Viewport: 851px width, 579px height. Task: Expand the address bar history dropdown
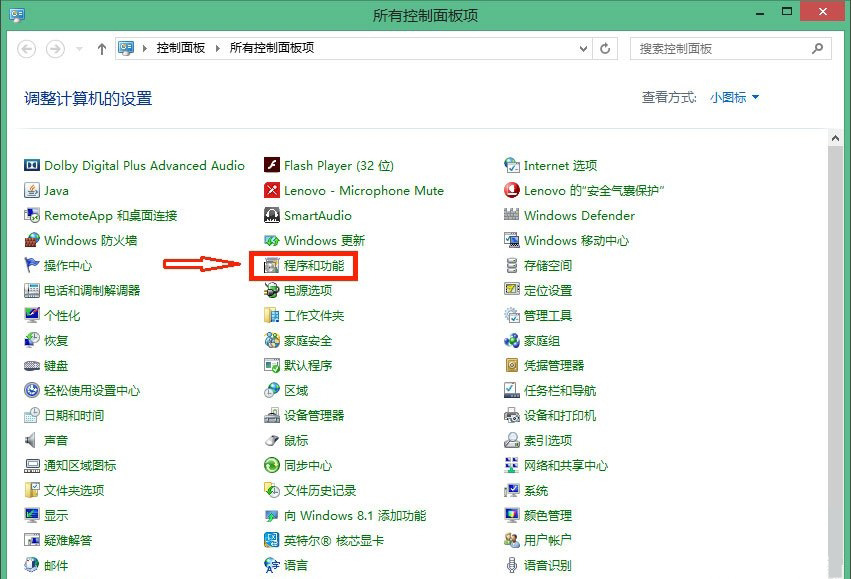click(x=583, y=49)
